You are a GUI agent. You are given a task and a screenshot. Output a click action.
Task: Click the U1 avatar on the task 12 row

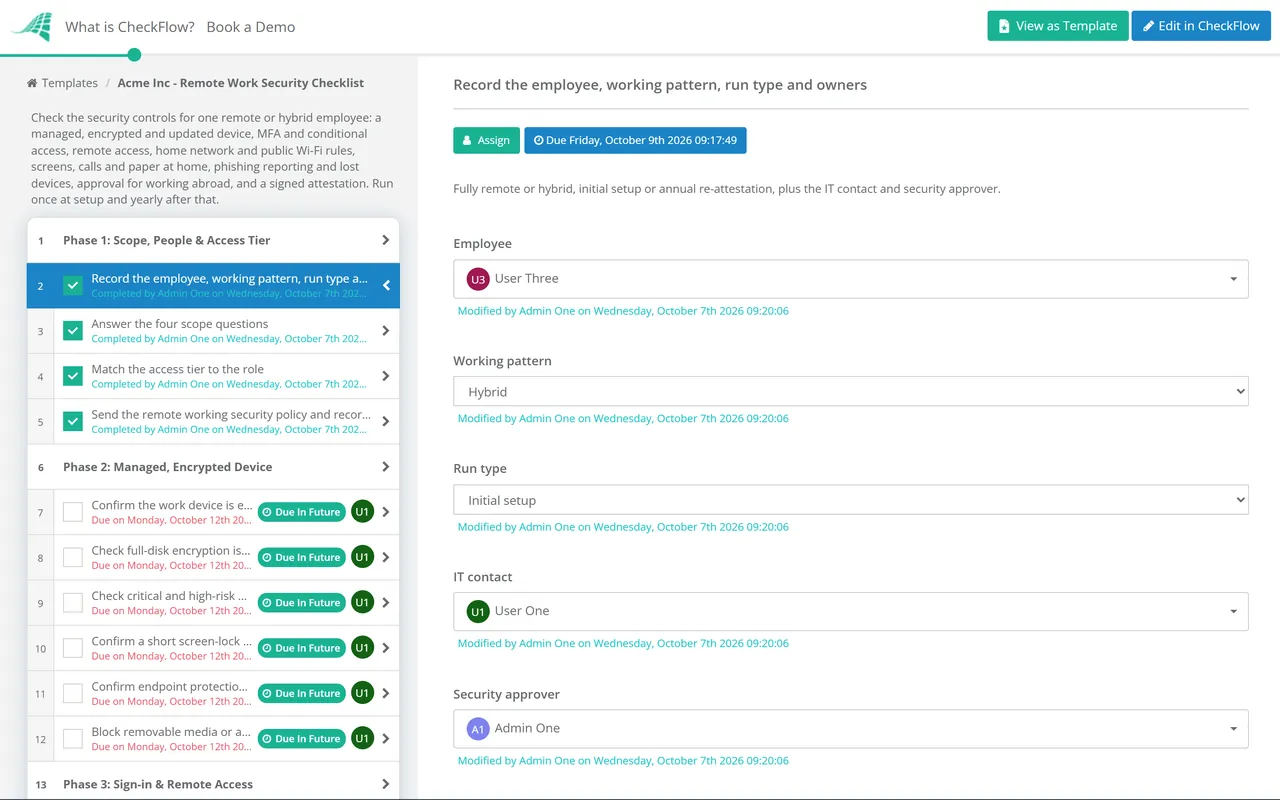point(362,739)
